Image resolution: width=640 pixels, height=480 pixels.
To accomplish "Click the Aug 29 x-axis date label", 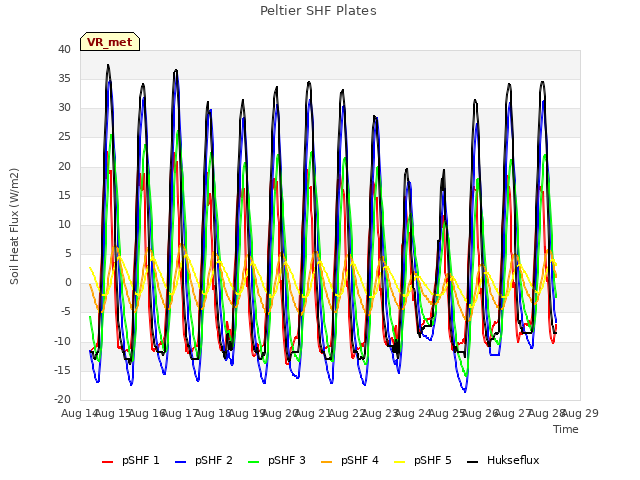I will (x=580, y=413).
